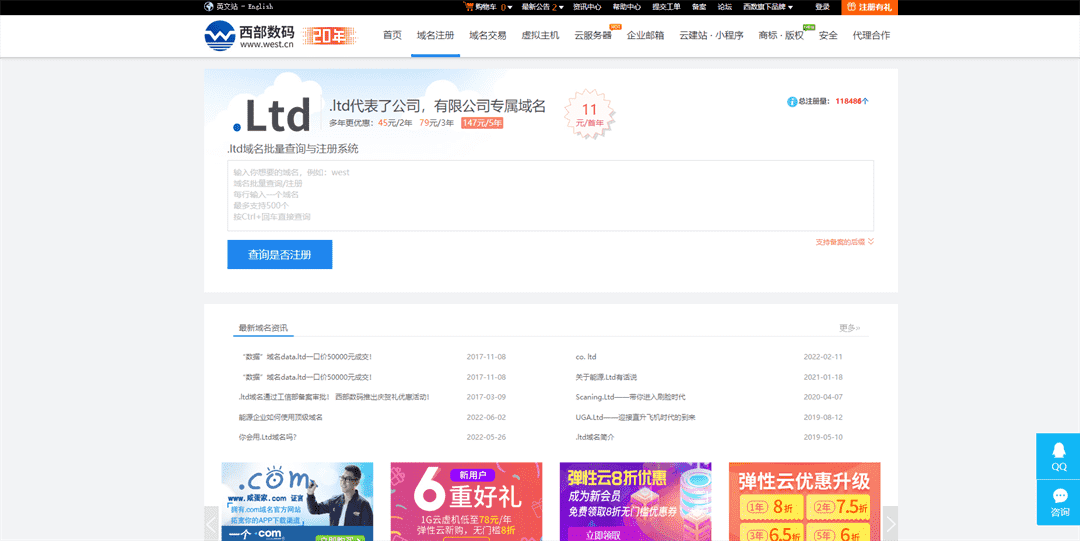Open the 代理合作 menu item
1080x541 pixels.
tap(871, 35)
